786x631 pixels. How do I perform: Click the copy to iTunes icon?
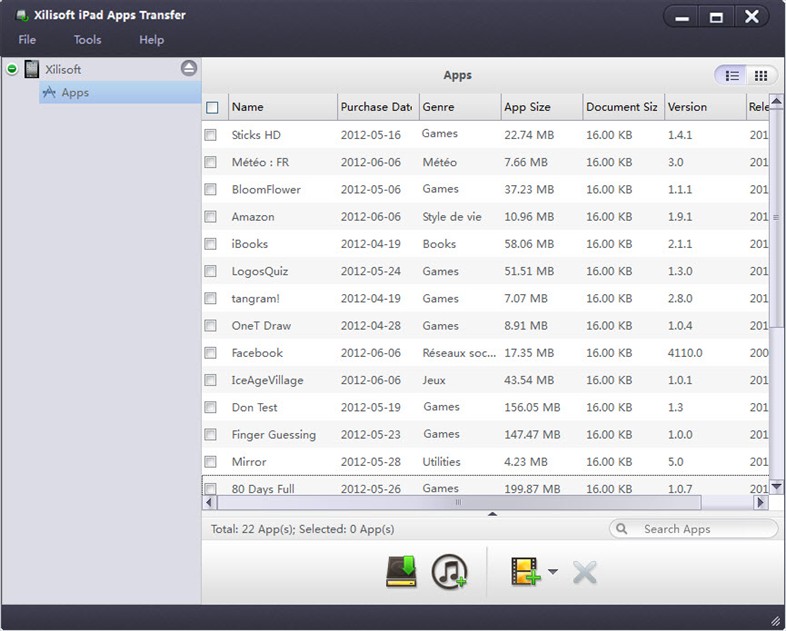point(449,571)
